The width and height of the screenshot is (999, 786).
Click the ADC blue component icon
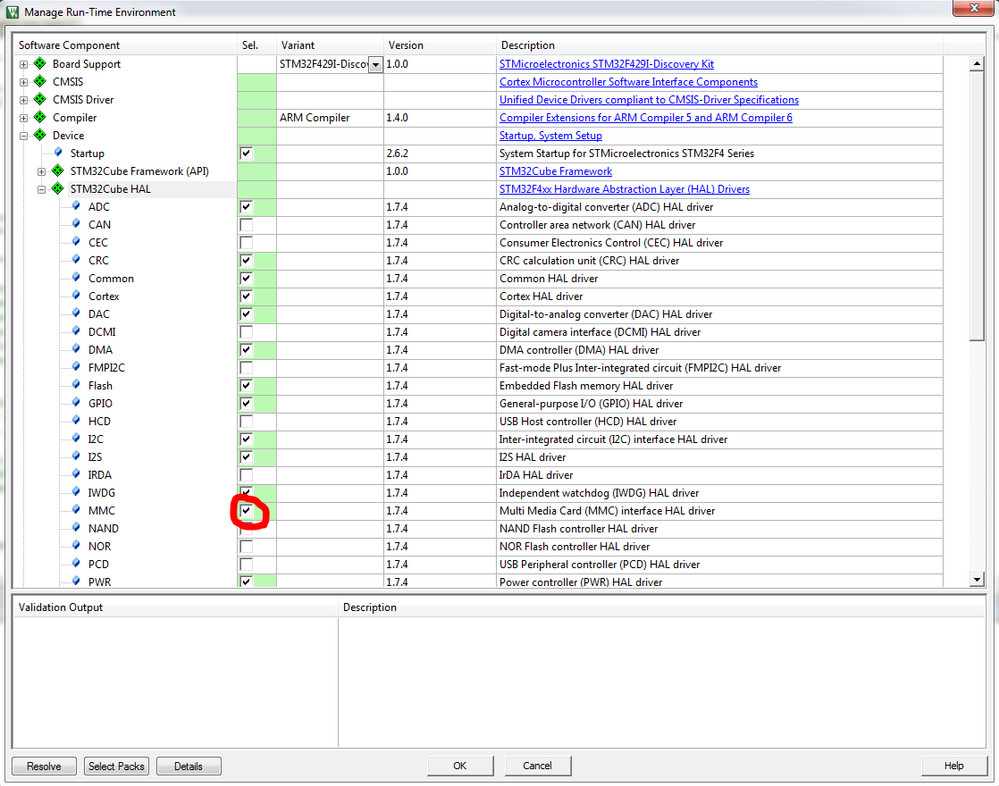tap(76, 206)
